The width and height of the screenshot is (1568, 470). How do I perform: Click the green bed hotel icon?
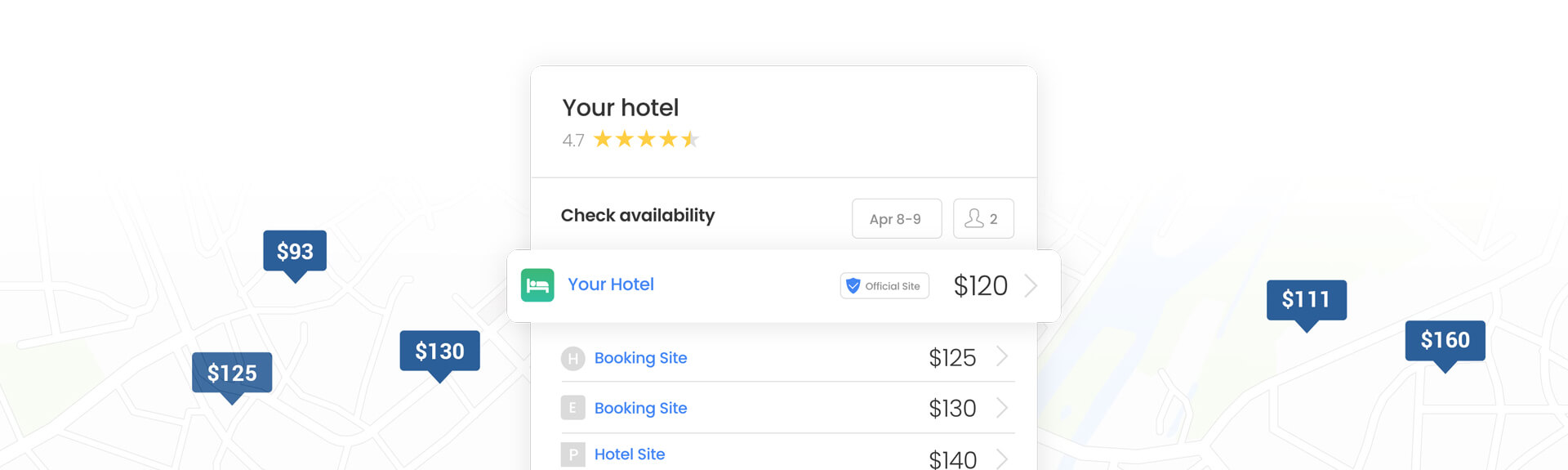pyautogui.click(x=537, y=285)
